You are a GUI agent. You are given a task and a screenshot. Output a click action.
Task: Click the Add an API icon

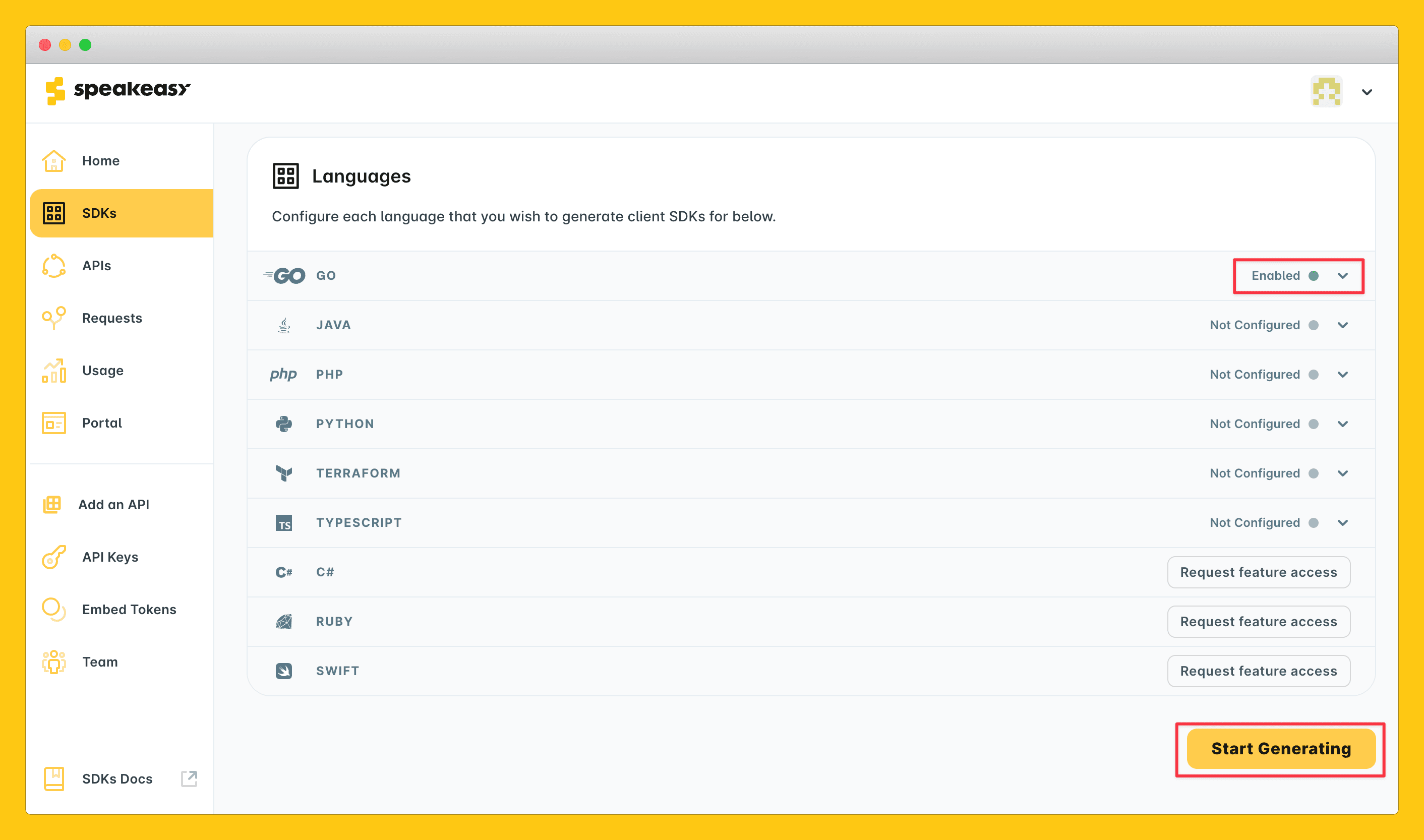pos(52,505)
